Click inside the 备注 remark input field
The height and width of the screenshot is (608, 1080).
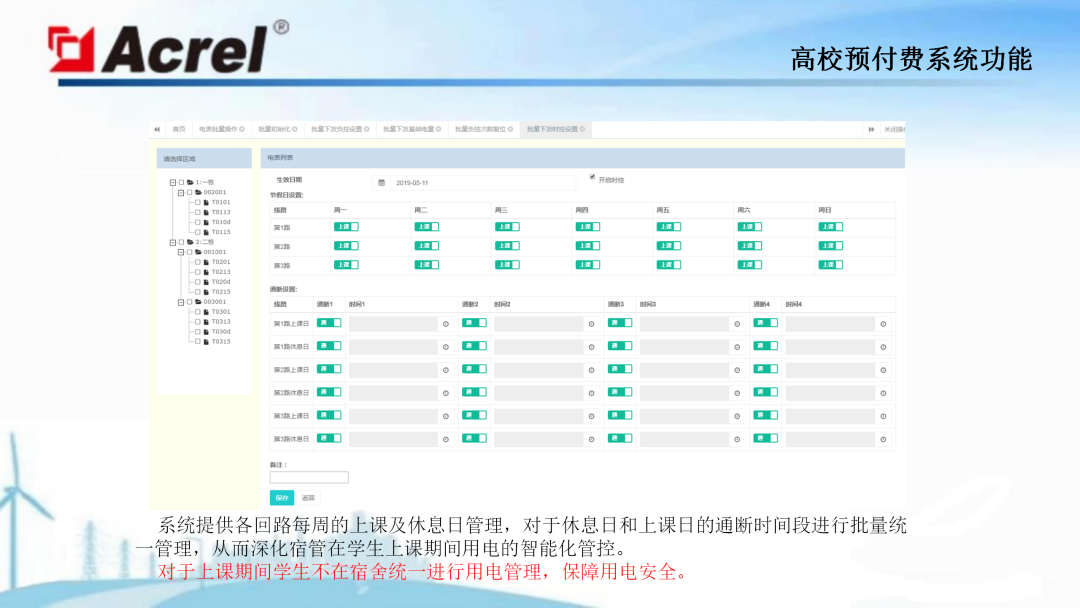pos(307,477)
